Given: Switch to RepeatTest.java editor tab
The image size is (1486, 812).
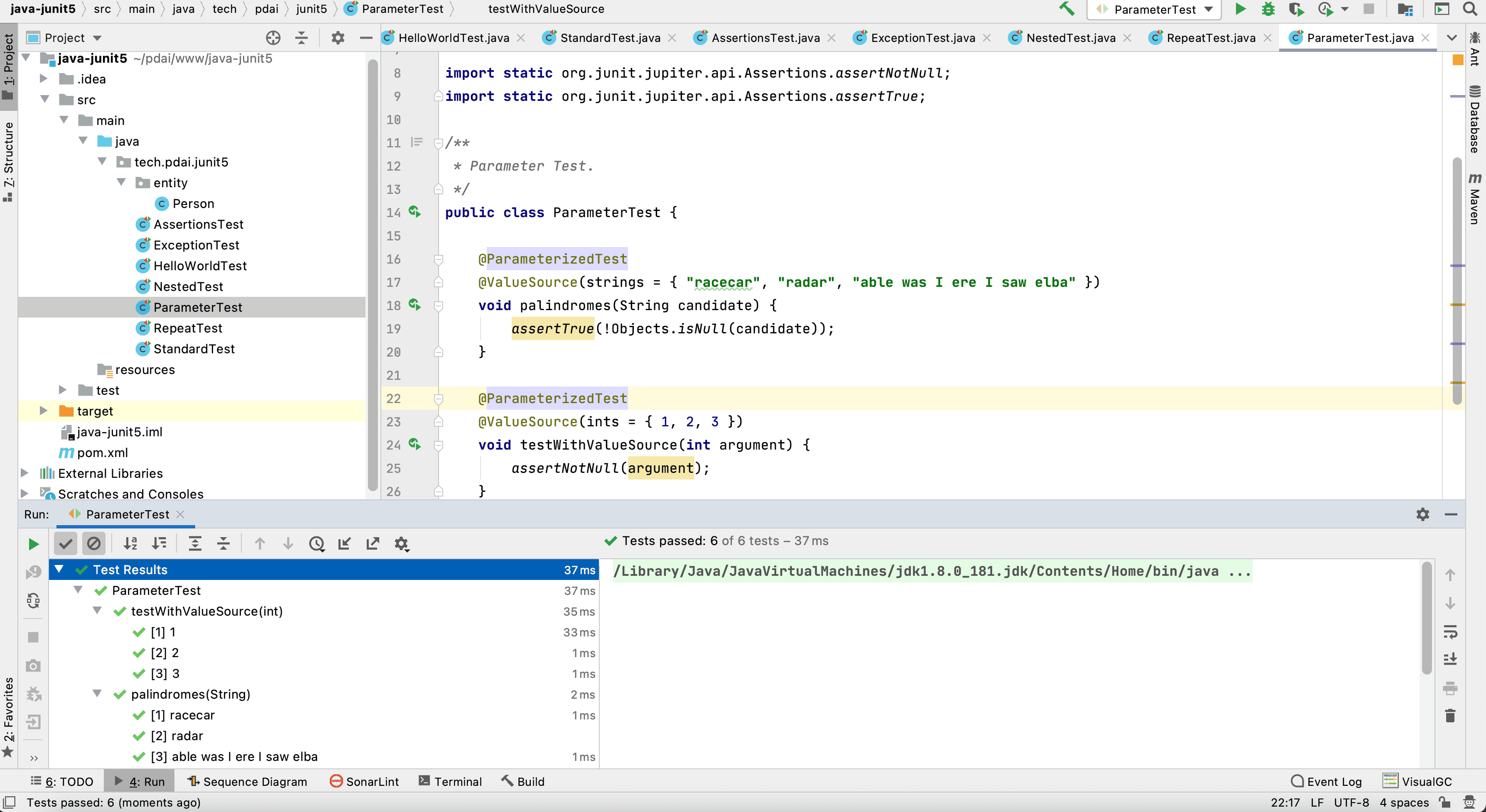Looking at the screenshot, I should coord(1211,37).
